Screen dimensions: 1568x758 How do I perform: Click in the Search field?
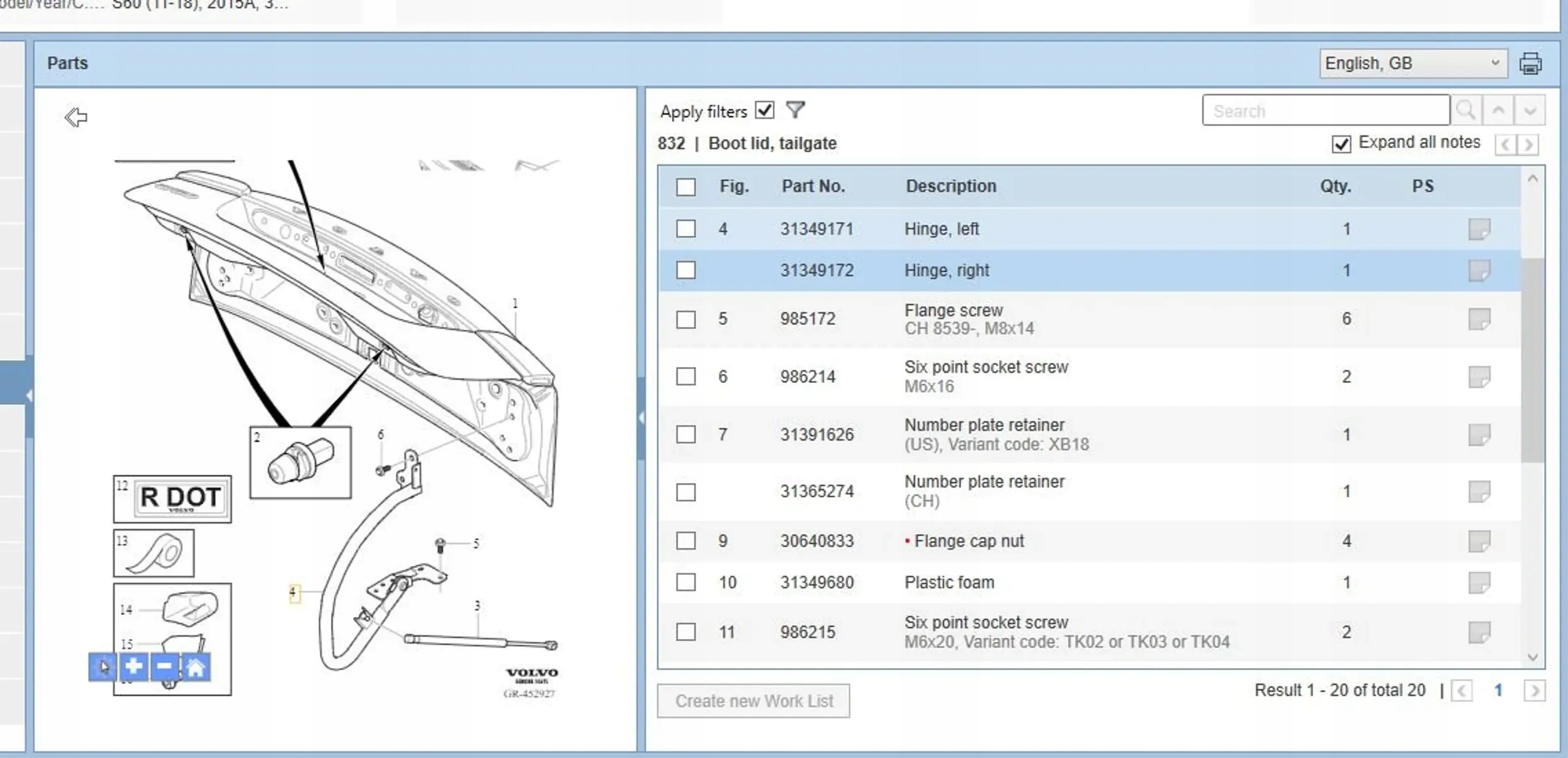coord(1325,111)
